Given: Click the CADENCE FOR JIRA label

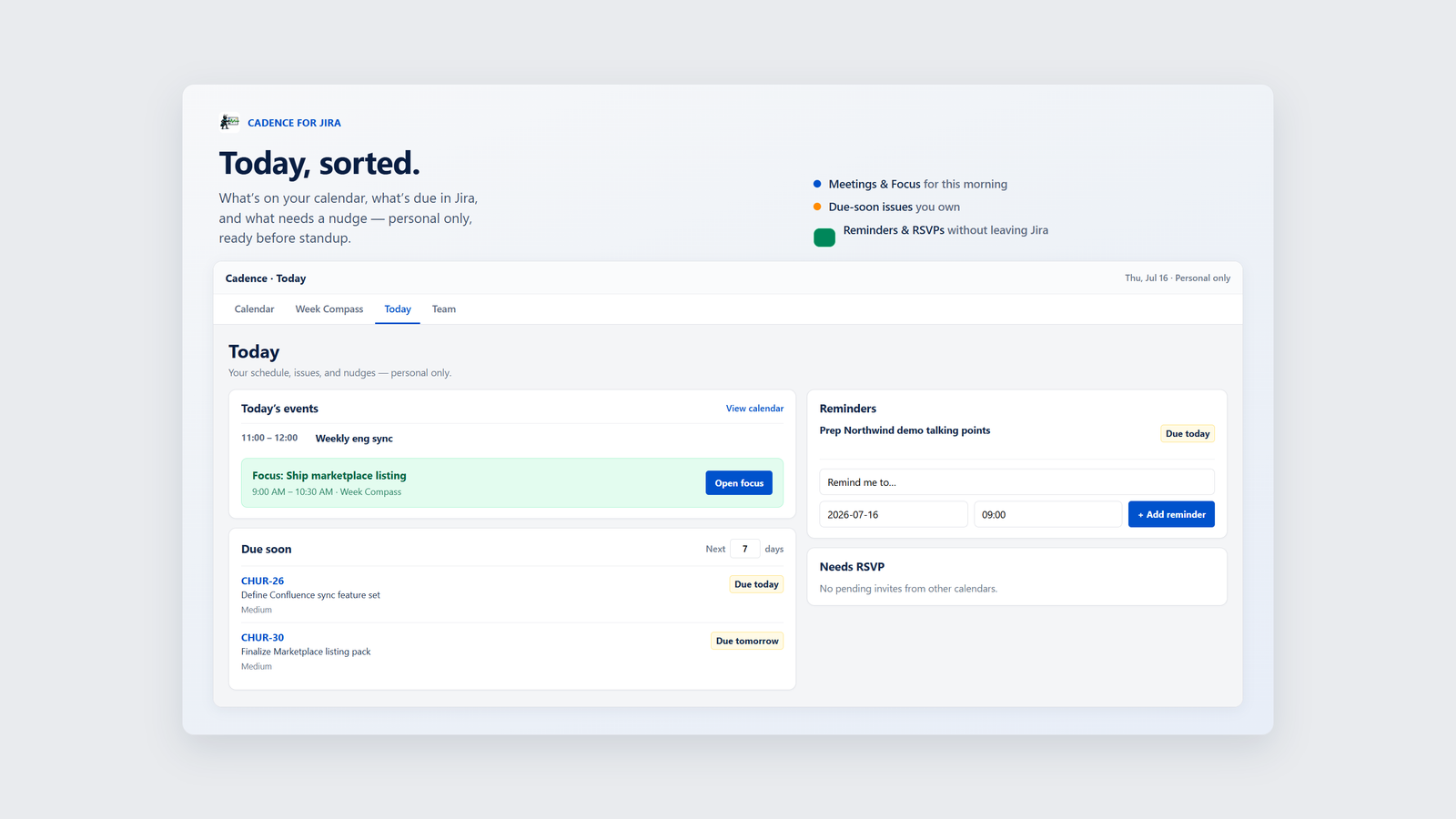Looking at the screenshot, I should click(294, 123).
